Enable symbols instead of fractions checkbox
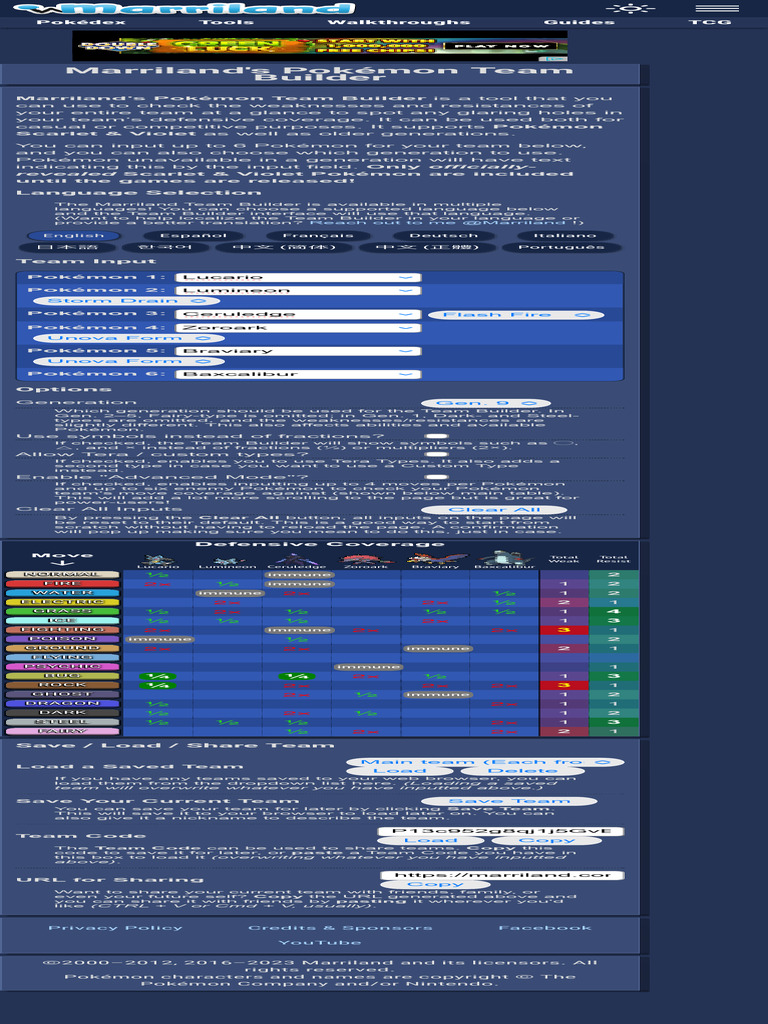This screenshot has width=768, height=1024. click(436, 436)
